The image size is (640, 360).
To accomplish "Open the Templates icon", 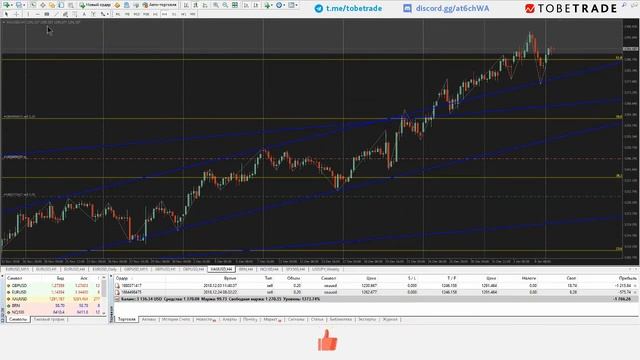I will (291, 5).
